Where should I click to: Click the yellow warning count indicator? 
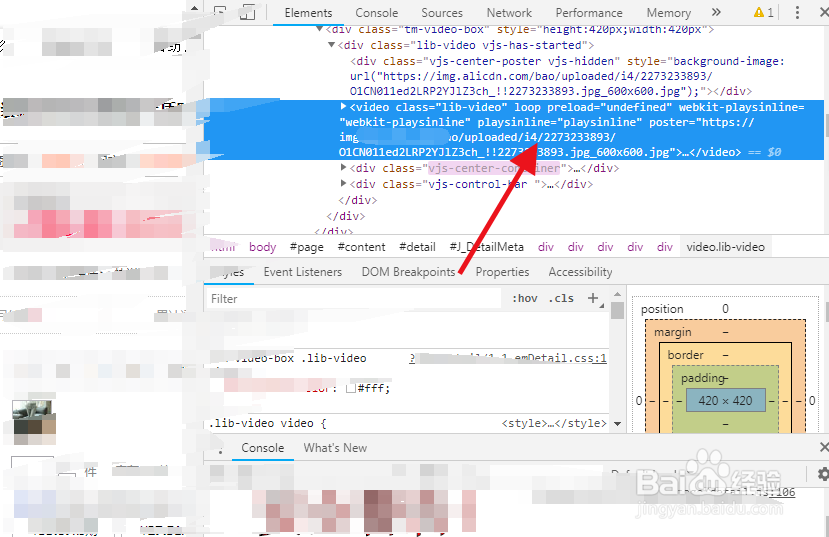point(763,12)
